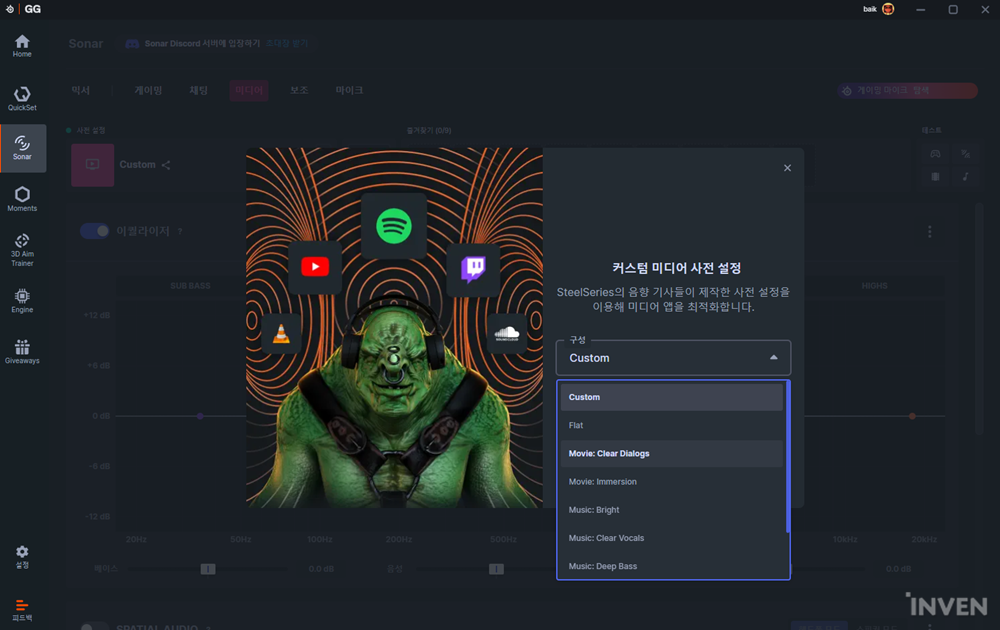Screen dimensions: 1000x630
Task: Open the baik user profile avatar
Action: 888,9
